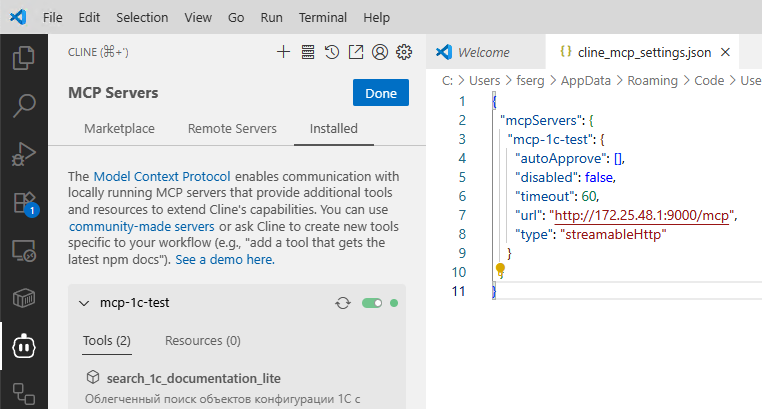
Task: Open Cline settings gear
Action: [404, 52]
